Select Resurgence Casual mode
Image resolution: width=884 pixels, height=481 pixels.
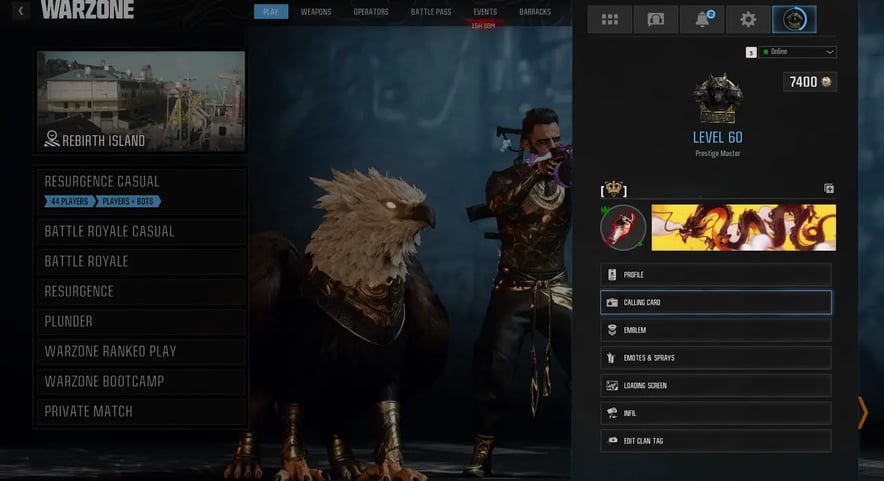tap(141, 191)
